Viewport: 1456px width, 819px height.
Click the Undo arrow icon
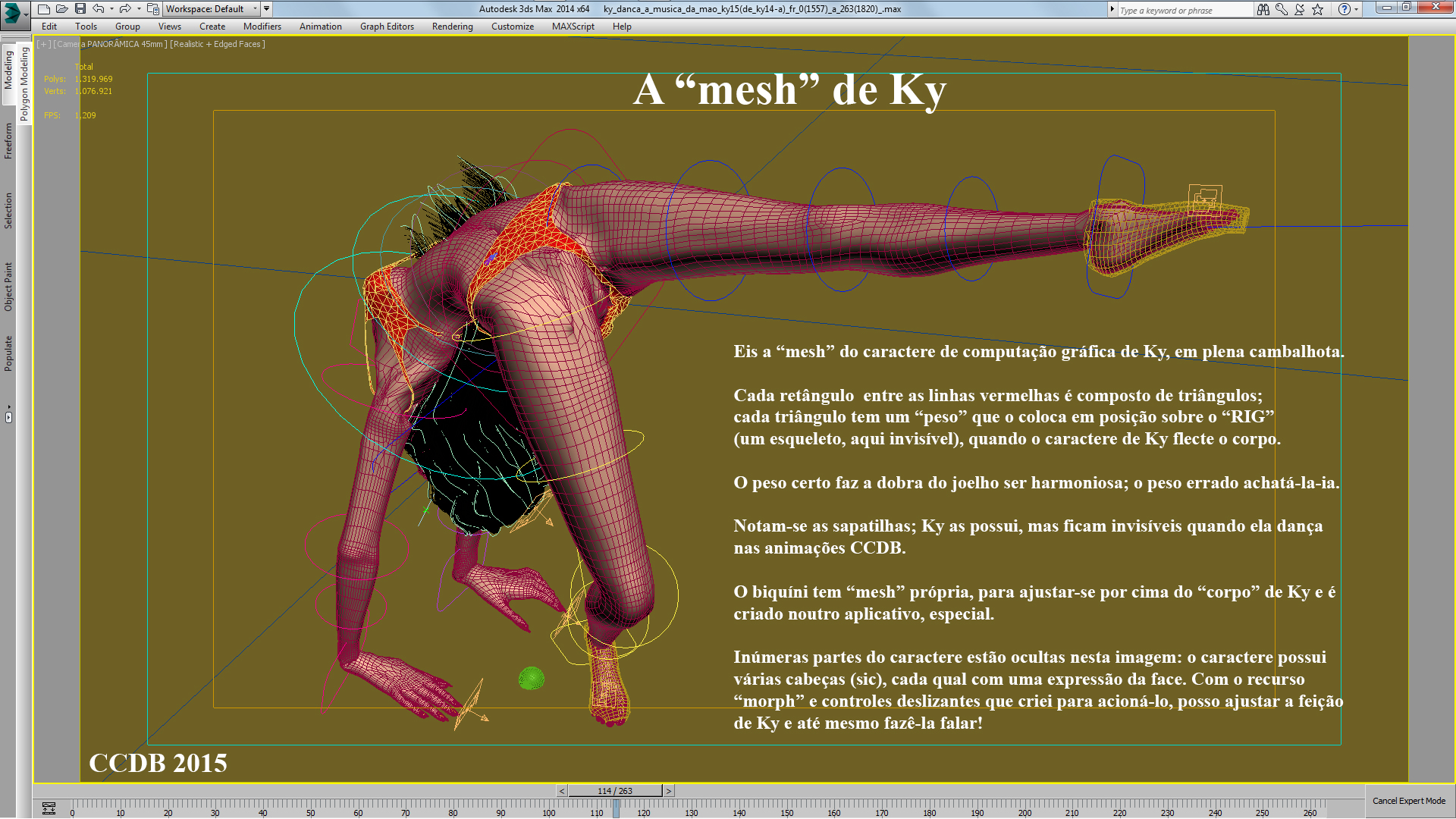[x=99, y=9]
